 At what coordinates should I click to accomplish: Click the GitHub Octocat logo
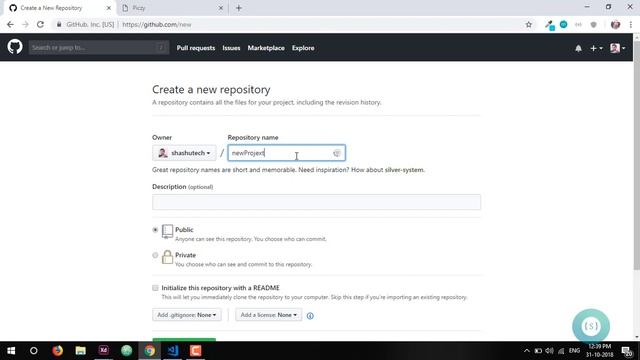pos(15,47)
